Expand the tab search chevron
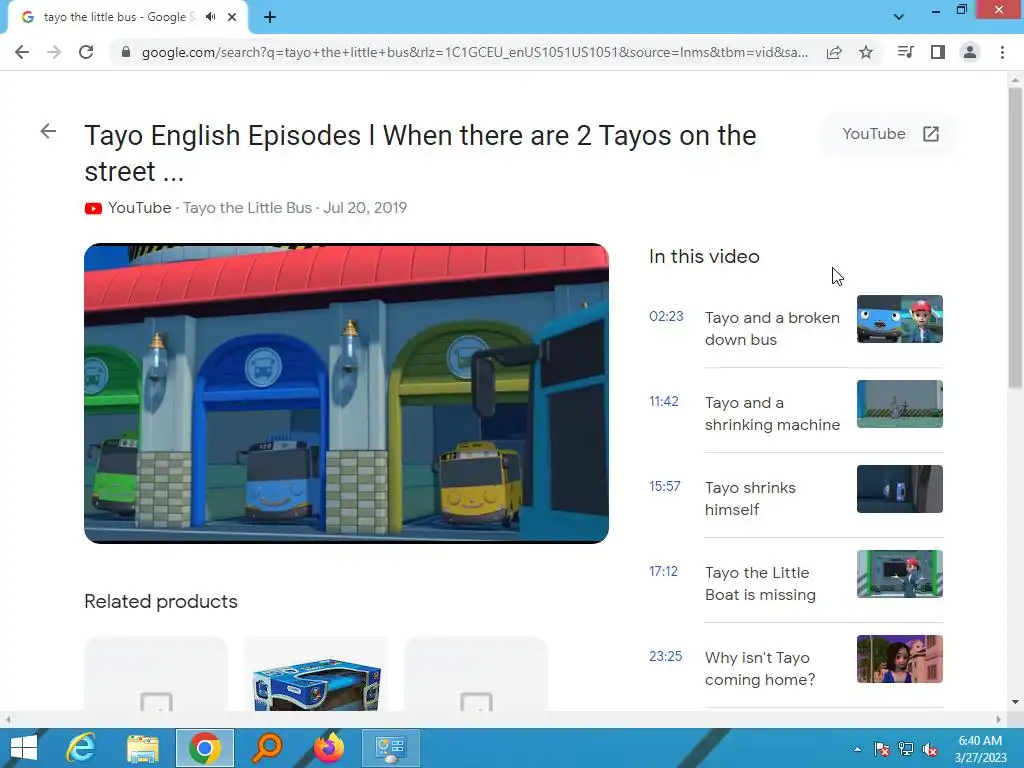Viewport: 1024px width, 768px height. coord(899,17)
